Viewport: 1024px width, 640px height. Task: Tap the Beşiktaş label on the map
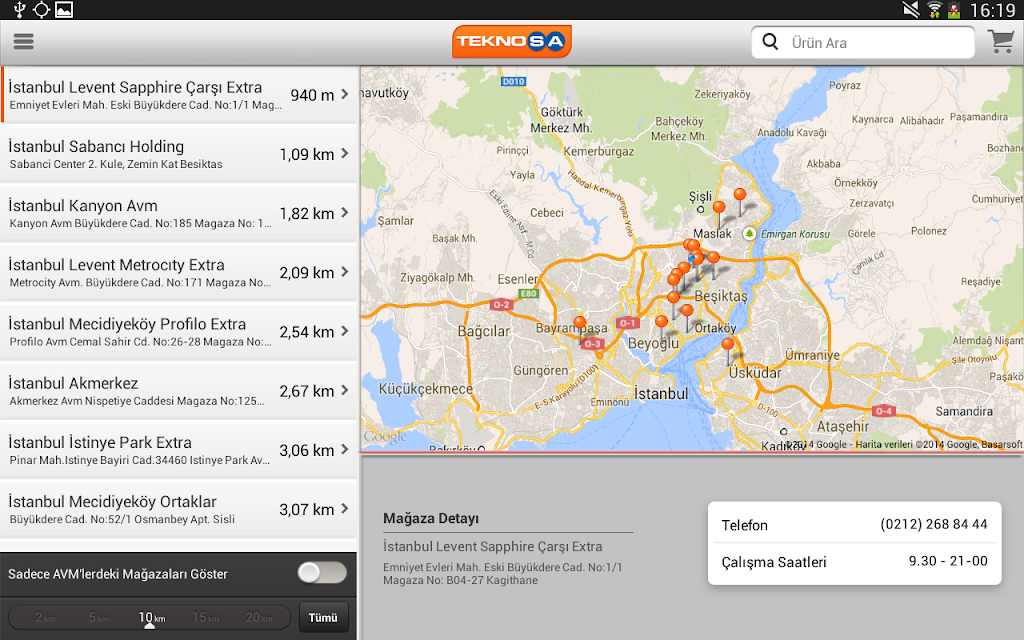tap(720, 296)
